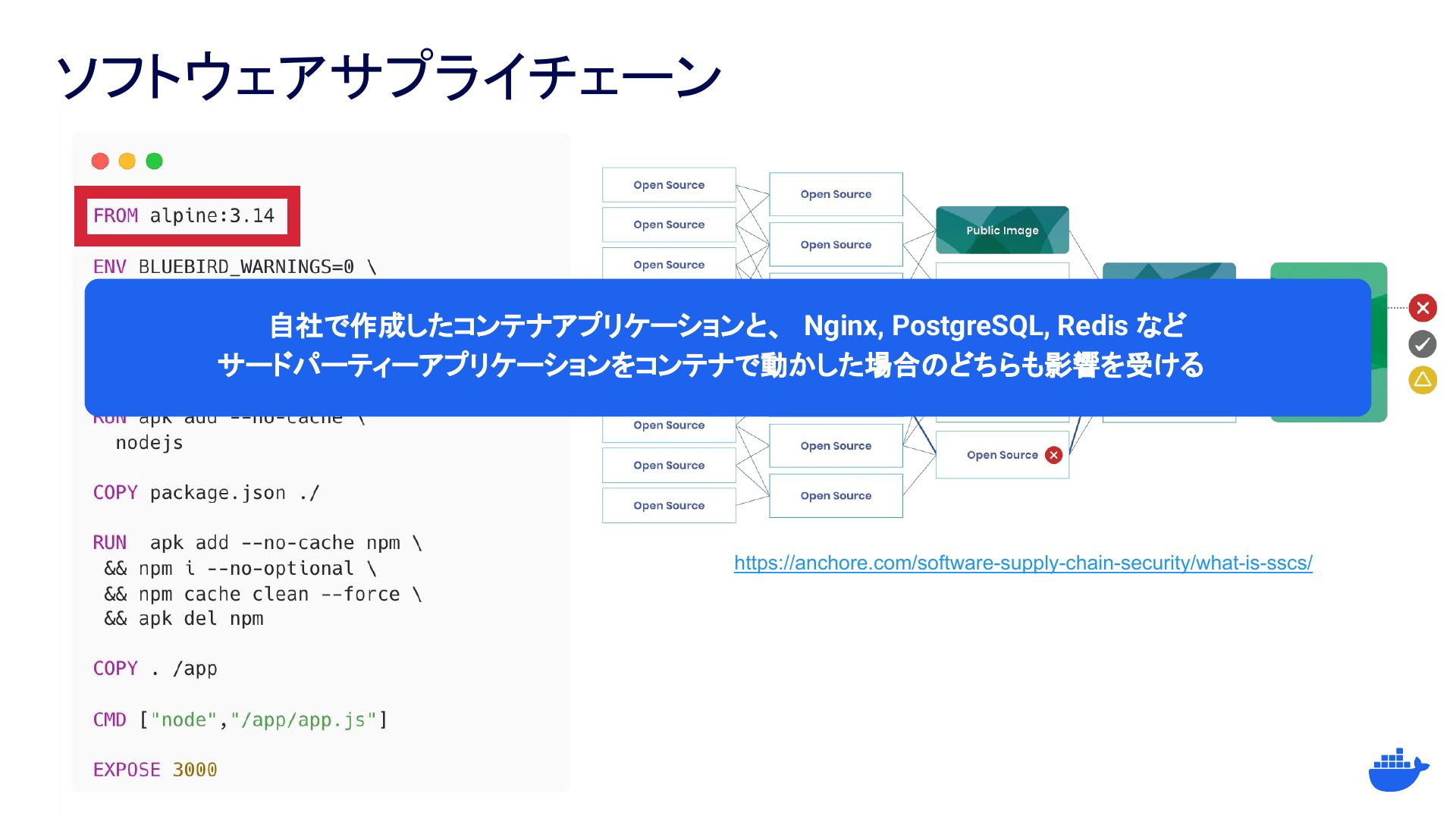Click the red close dot in code window
The width and height of the screenshot is (1456, 819).
tap(100, 161)
